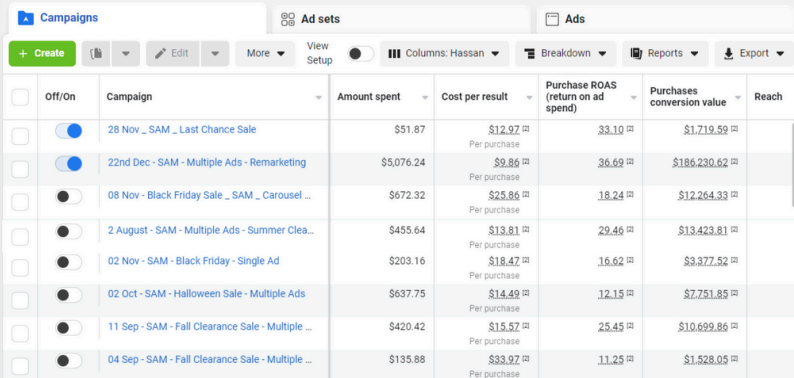Image resolution: width=794 pixels, height=378 pixels.
Task: Select checkbox for 08 Nov Black Friday Sale
Action: (x=20, y=202)
